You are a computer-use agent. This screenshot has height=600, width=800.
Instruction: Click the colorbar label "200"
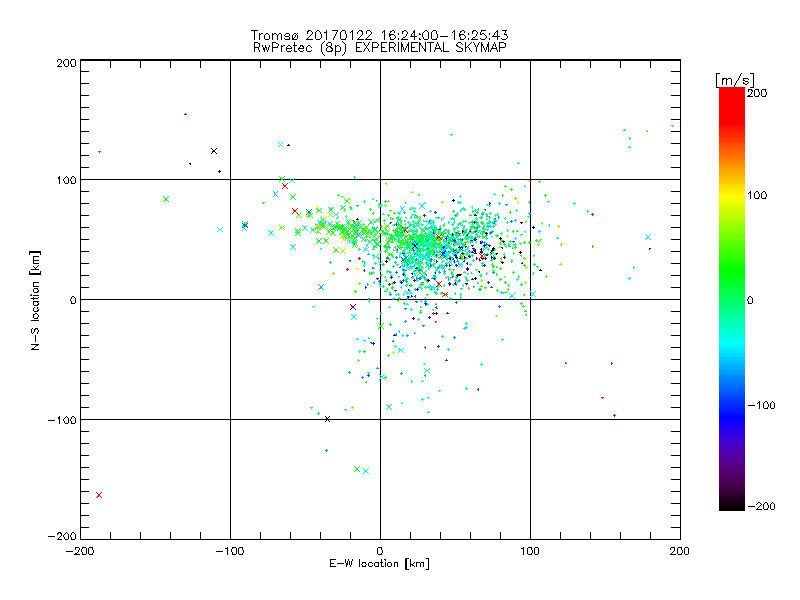[x=757, y=93]
